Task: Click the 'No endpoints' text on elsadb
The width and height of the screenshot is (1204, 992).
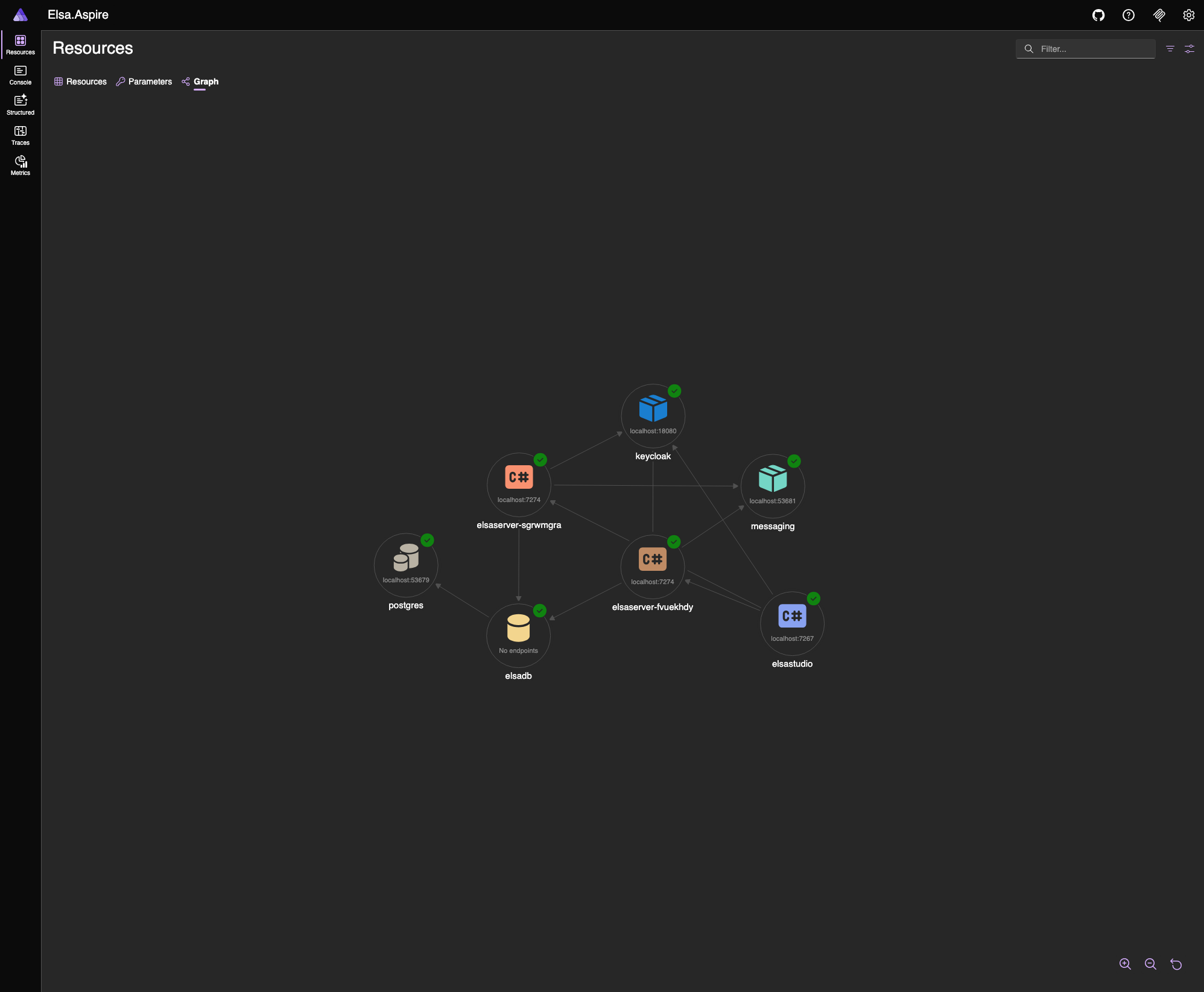Action: [x=518, y=650]
